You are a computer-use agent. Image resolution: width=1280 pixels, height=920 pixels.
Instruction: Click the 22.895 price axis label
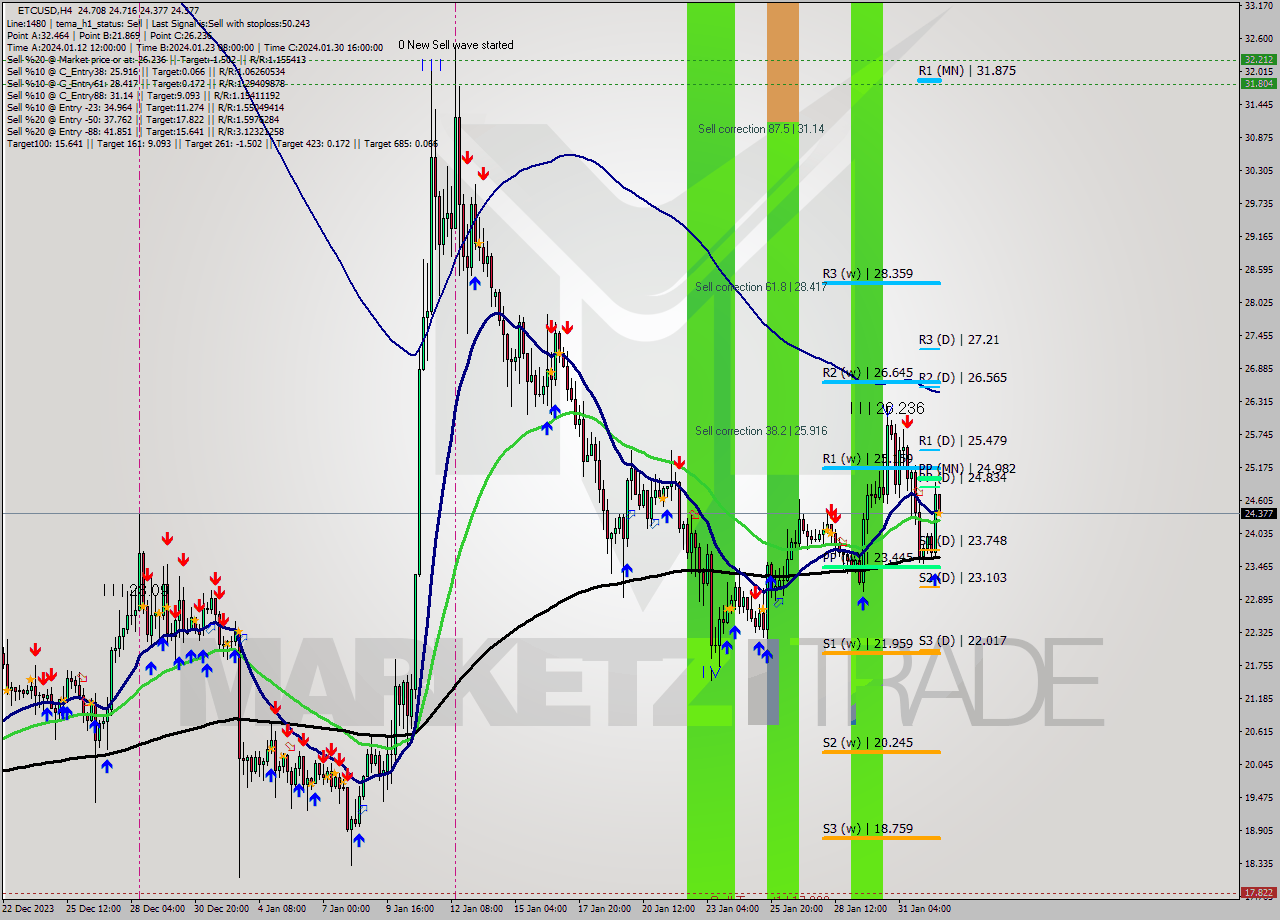click(x=1258, y=599)
